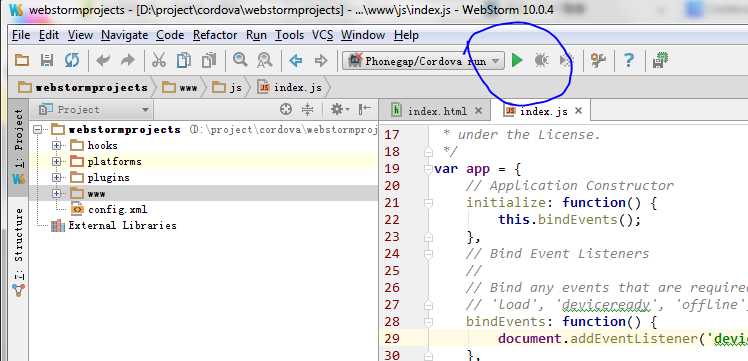Open the Tools menu
This screenshot has width=748, height=361.
[290, 35]
